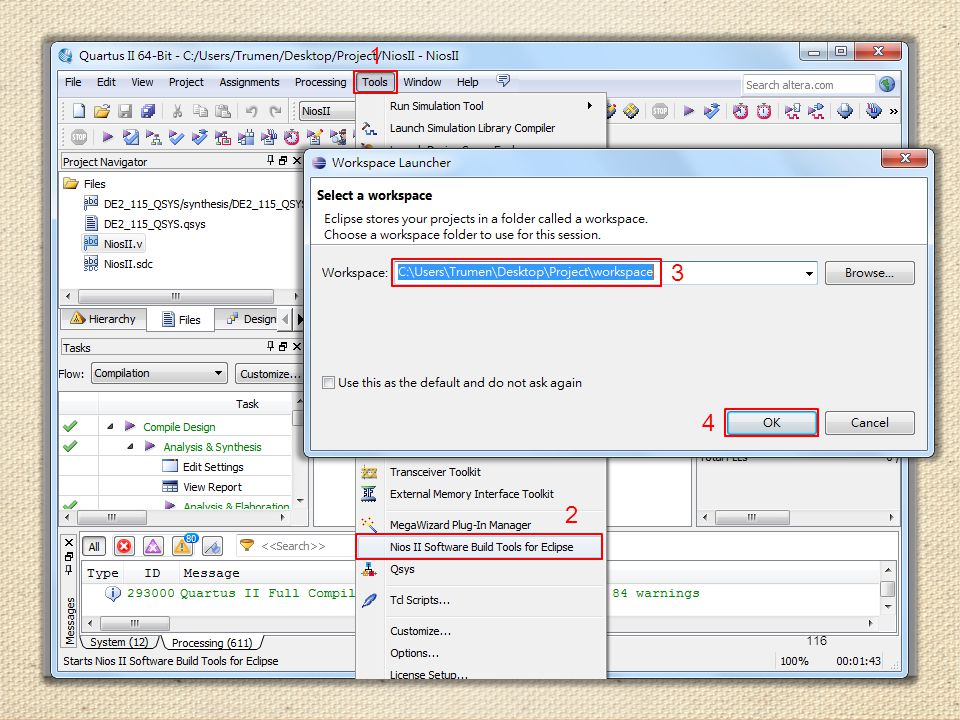
Task: Click the TimeQuest Timing Analyzer red clock icon
Action: coord(764,111)
